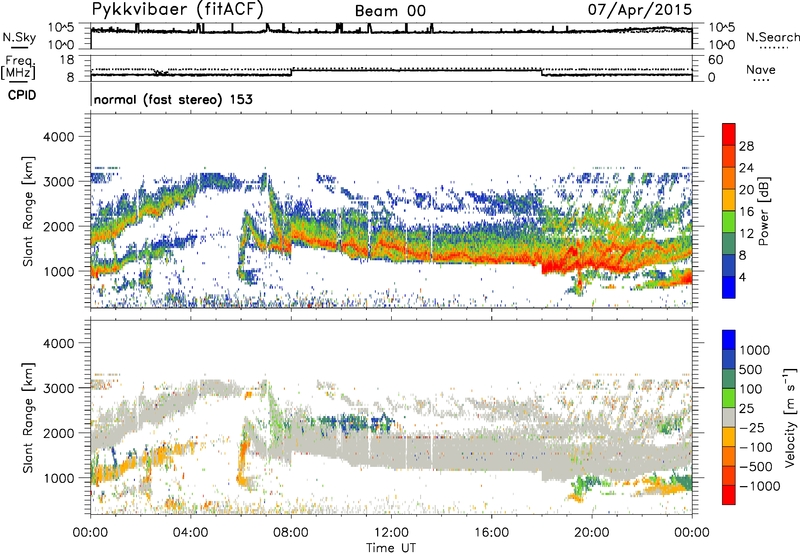Click the '60' tick on the Nave axis
Viewport: 800px width, 554px height.
pyautogui.click(x=715, y=60)
